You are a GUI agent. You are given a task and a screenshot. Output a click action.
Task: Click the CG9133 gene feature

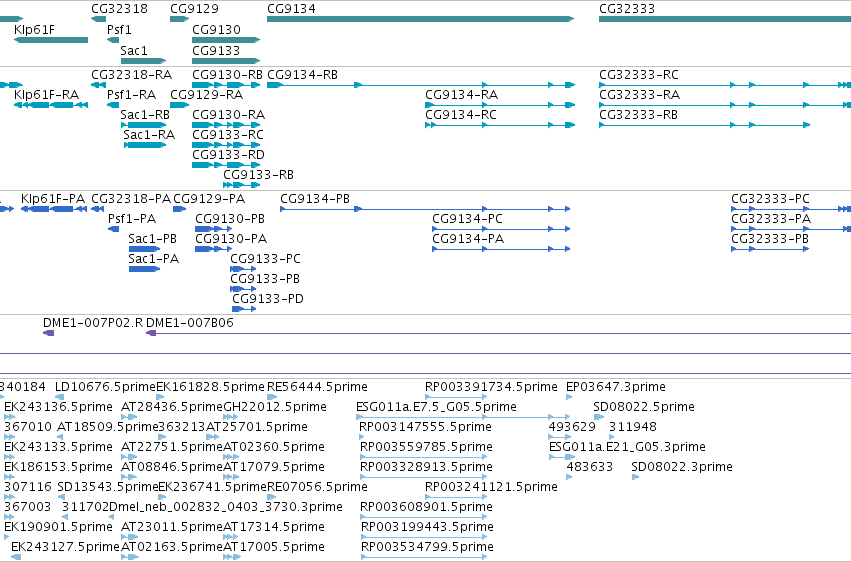(x=226, y=61)
